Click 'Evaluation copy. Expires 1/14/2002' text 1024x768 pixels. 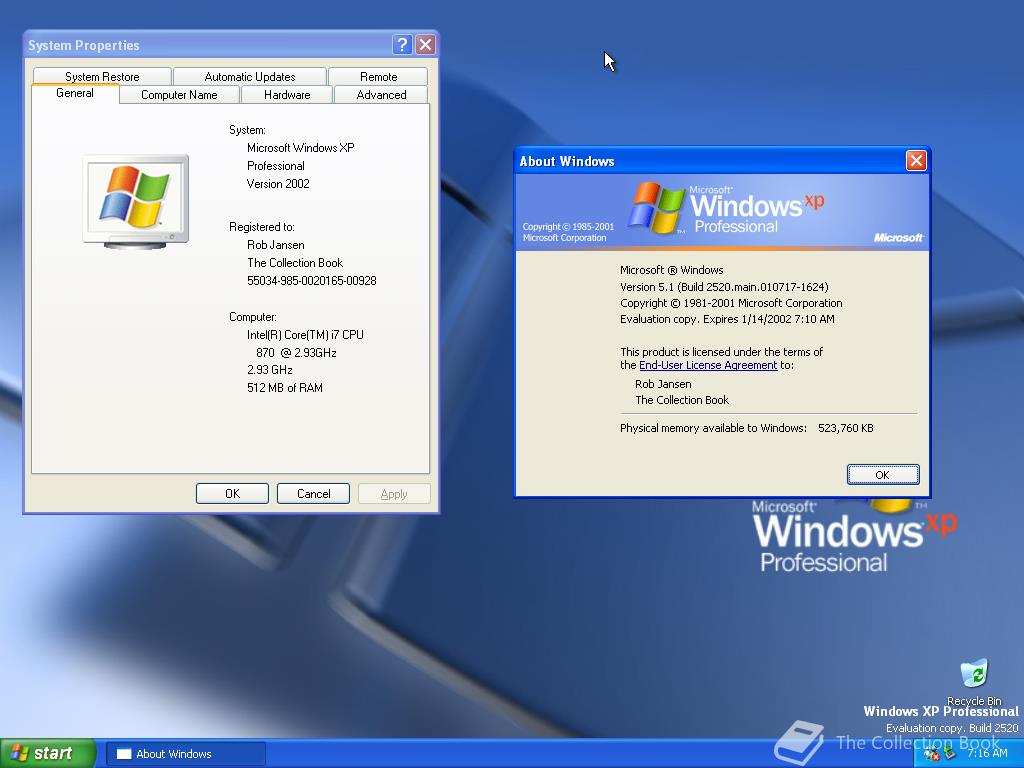(x=727, y=319)
